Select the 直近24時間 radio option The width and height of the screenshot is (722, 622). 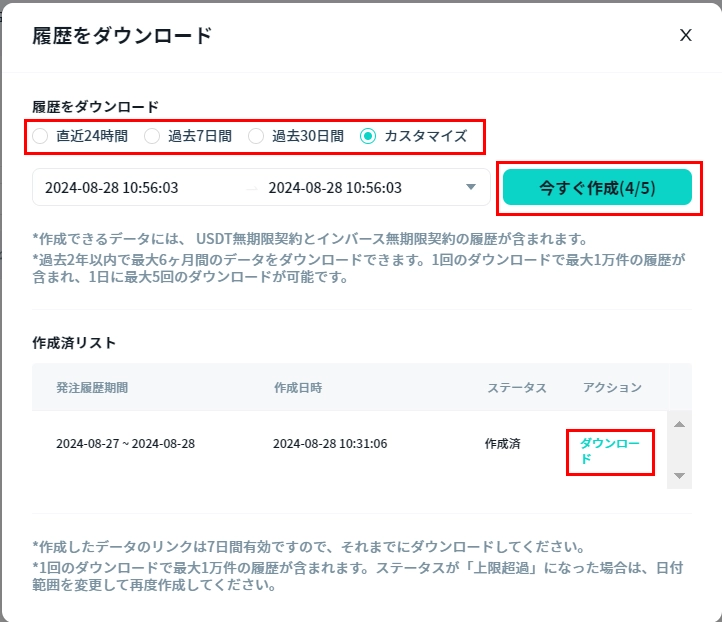pyautogui.click(x=40, y=136)
